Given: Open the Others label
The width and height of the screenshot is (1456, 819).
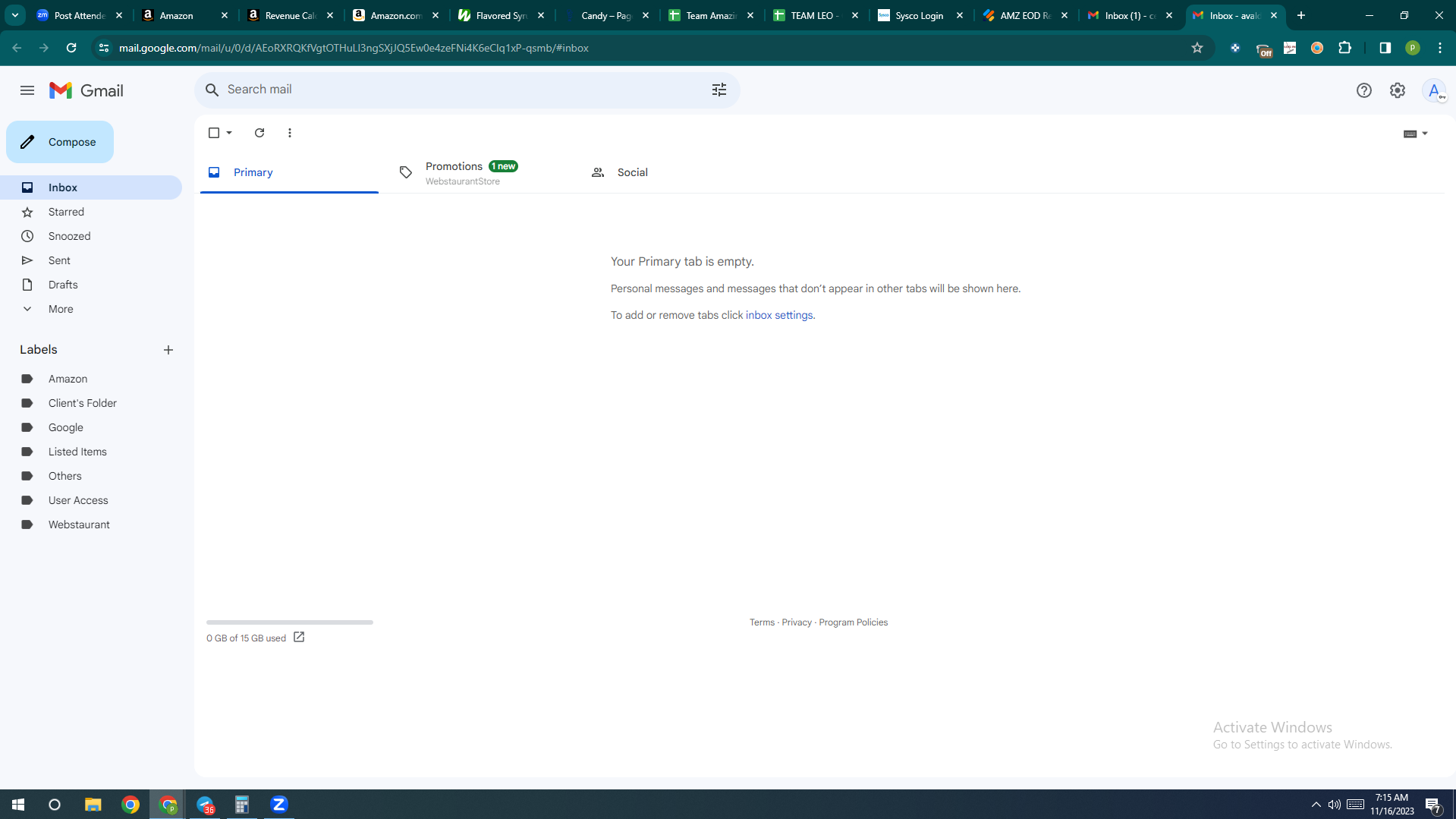Looking at the screenshot, I should point(91,476).
